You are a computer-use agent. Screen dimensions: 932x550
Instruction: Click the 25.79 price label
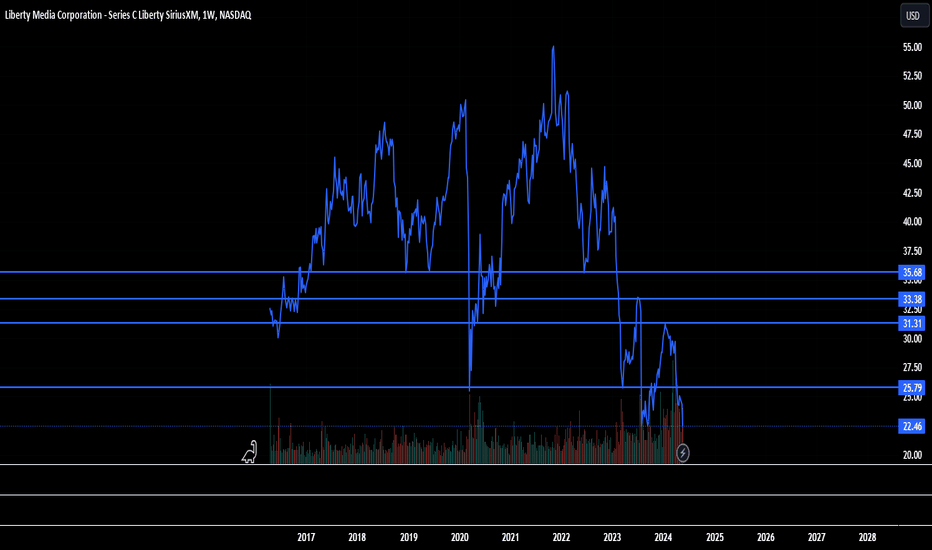coord(912,388)
